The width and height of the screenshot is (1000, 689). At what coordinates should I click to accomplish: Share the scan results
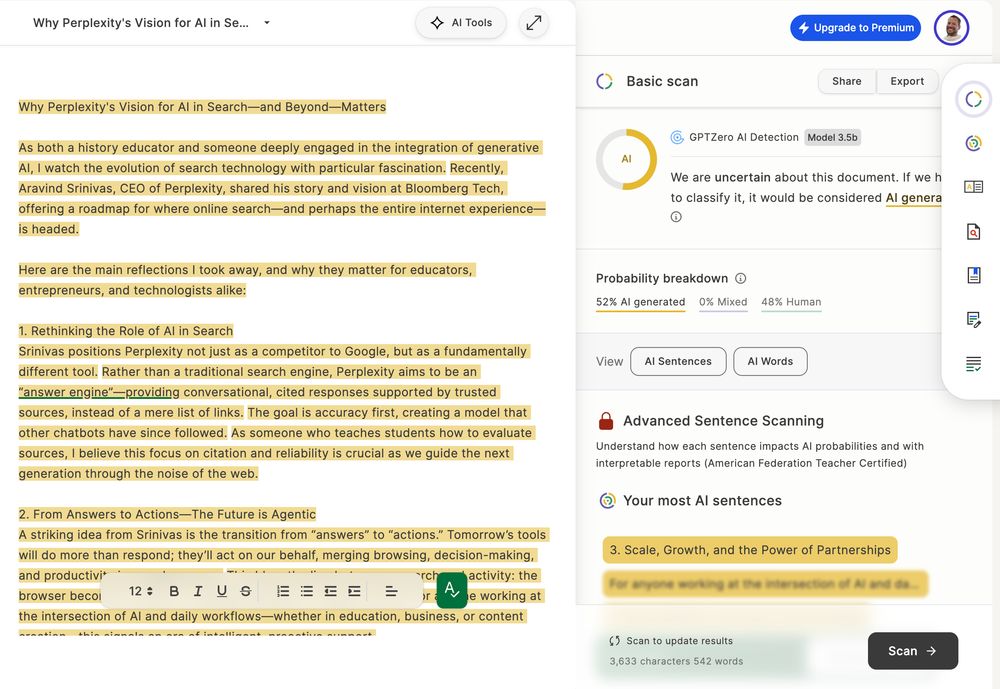point(846,81)
